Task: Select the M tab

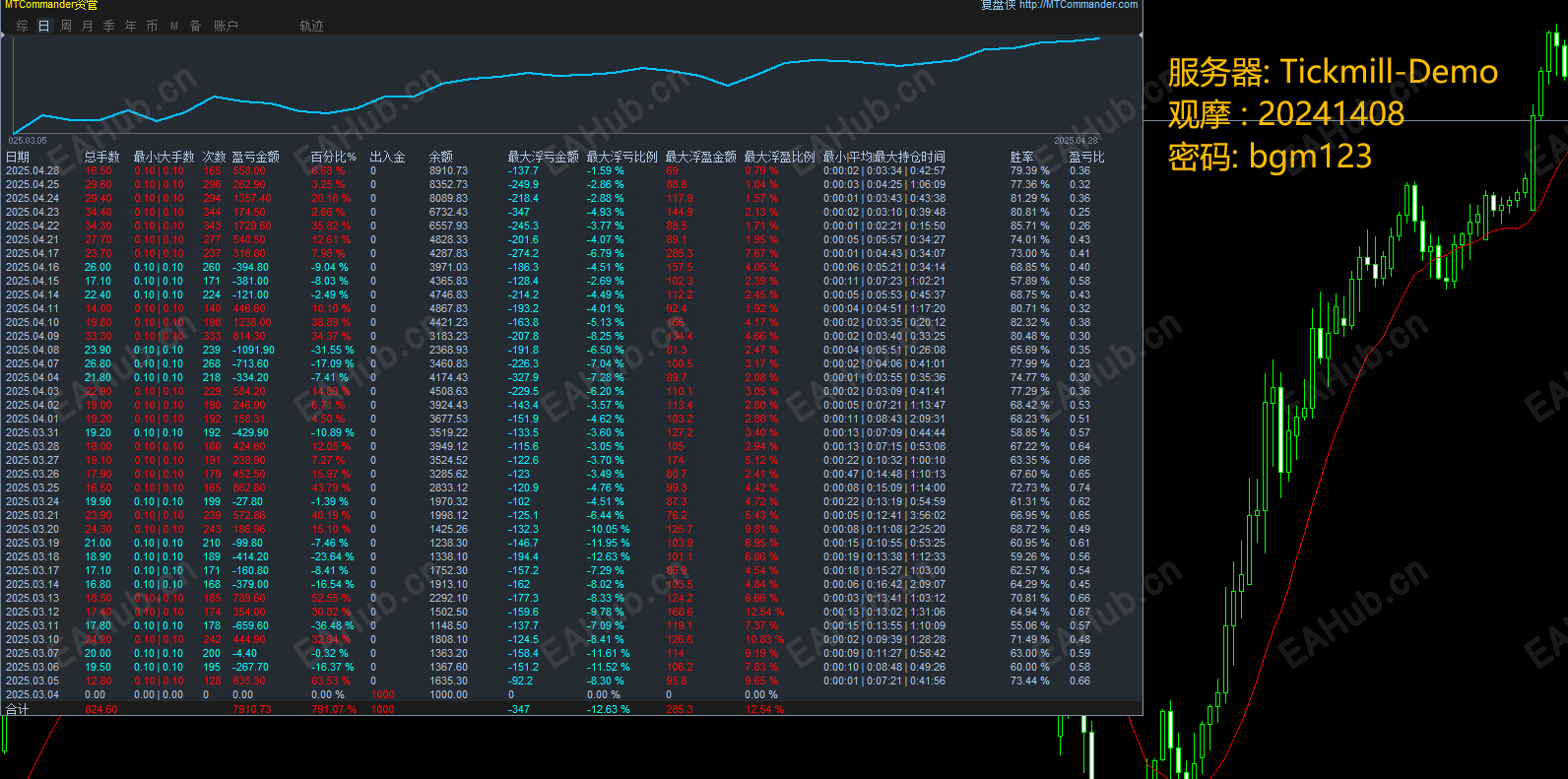Action: point(174,26)
